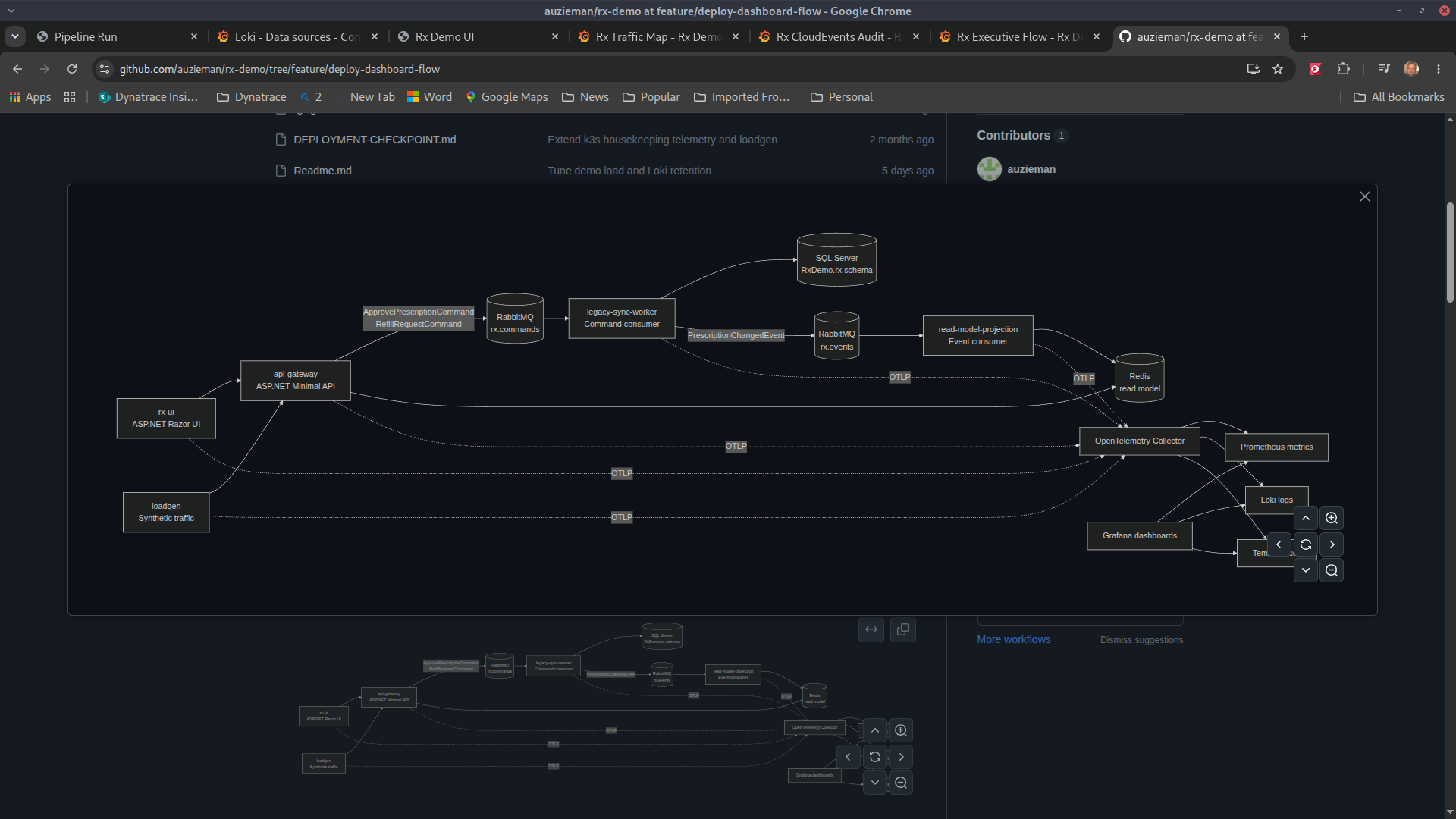Open the Dynatrace bookmarks folder
The height and width of the screenshot is (819, 1456).
click(x=252, y=97)
